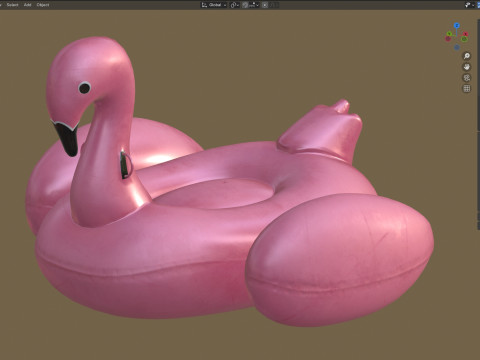
Task: Toggle perspective/orthographic grid button
Action: tap(467, 89)
